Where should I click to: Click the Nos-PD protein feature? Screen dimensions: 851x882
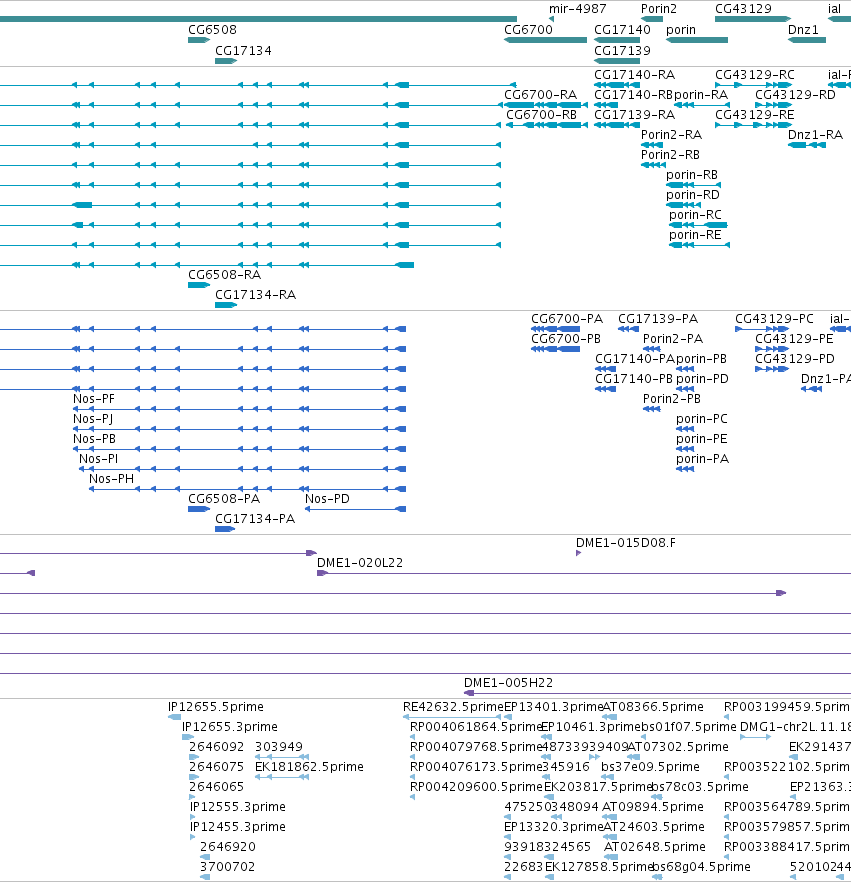pos(355,509)
